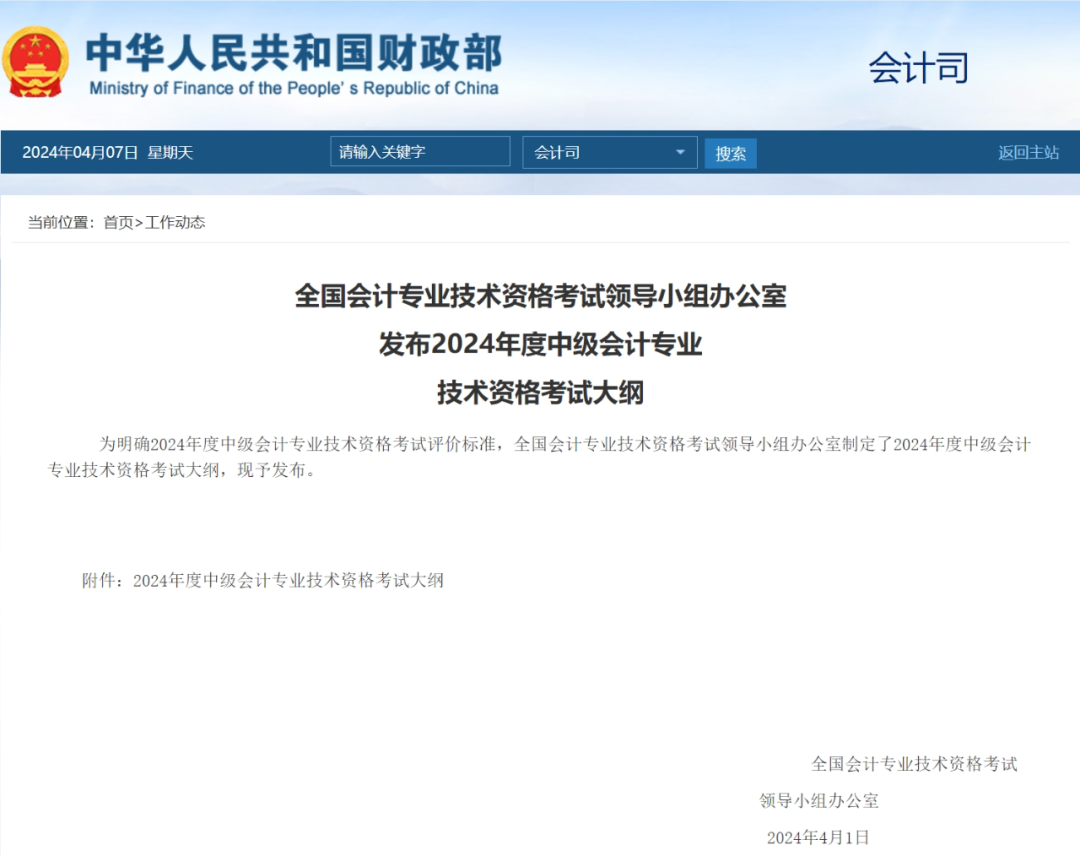Go to 首页 in breadcrumb

tap(118, 222)
